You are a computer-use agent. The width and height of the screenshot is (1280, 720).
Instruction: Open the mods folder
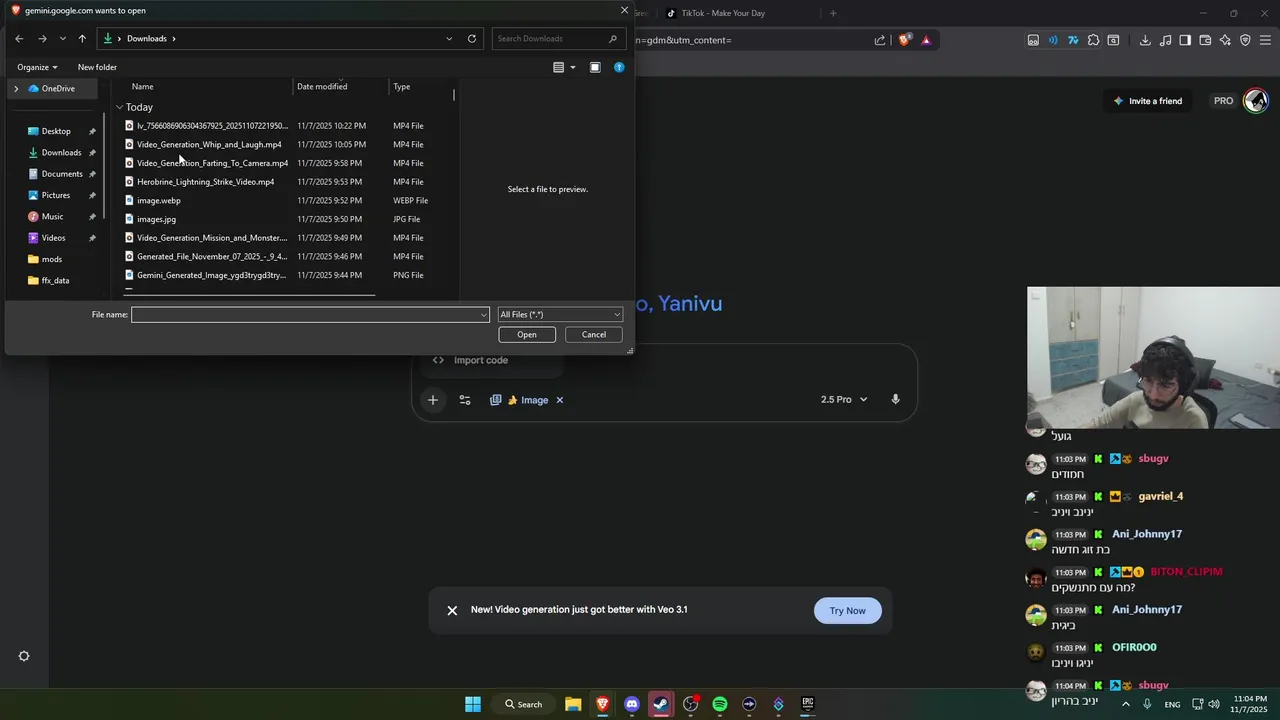pos(51,259)
